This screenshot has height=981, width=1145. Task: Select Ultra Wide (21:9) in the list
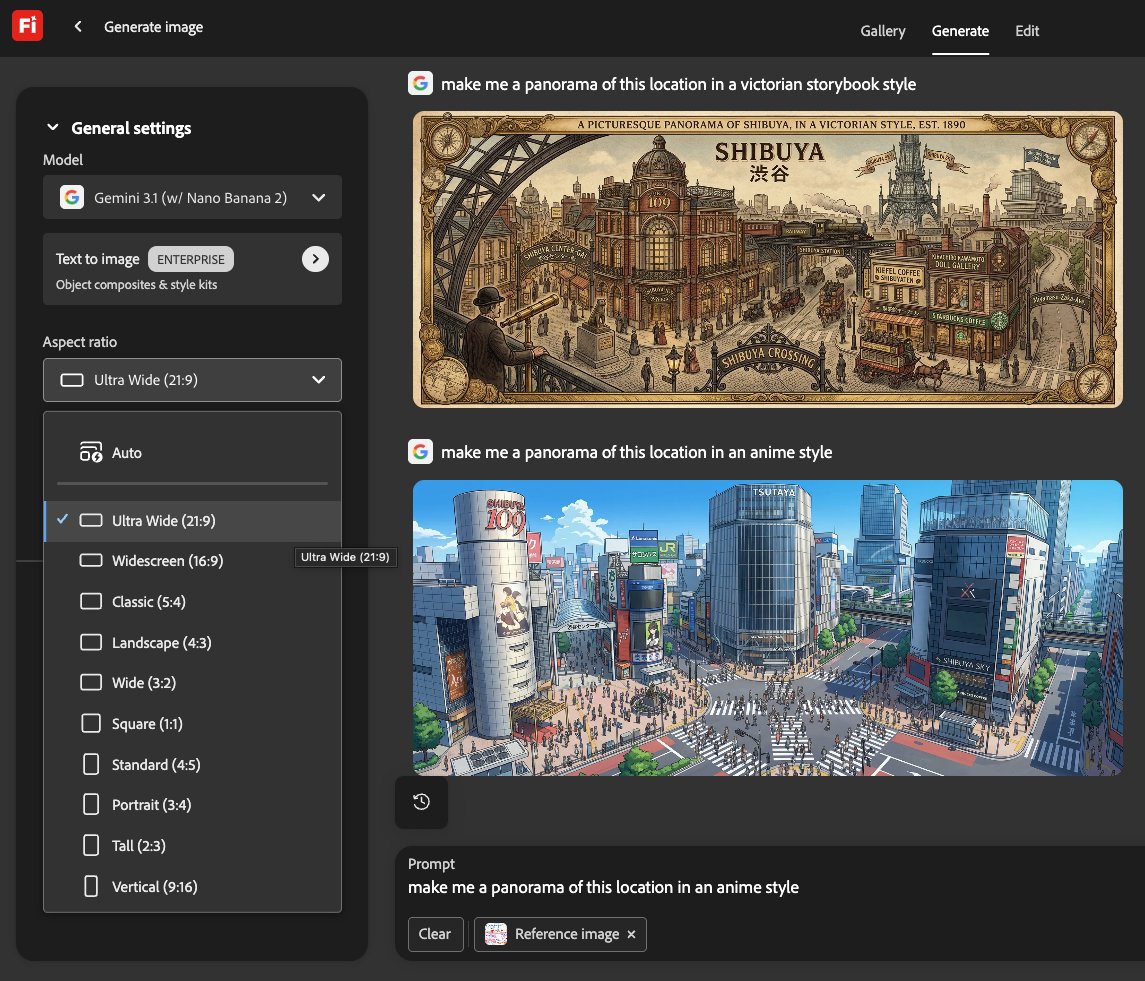click(x=192, y=521)
